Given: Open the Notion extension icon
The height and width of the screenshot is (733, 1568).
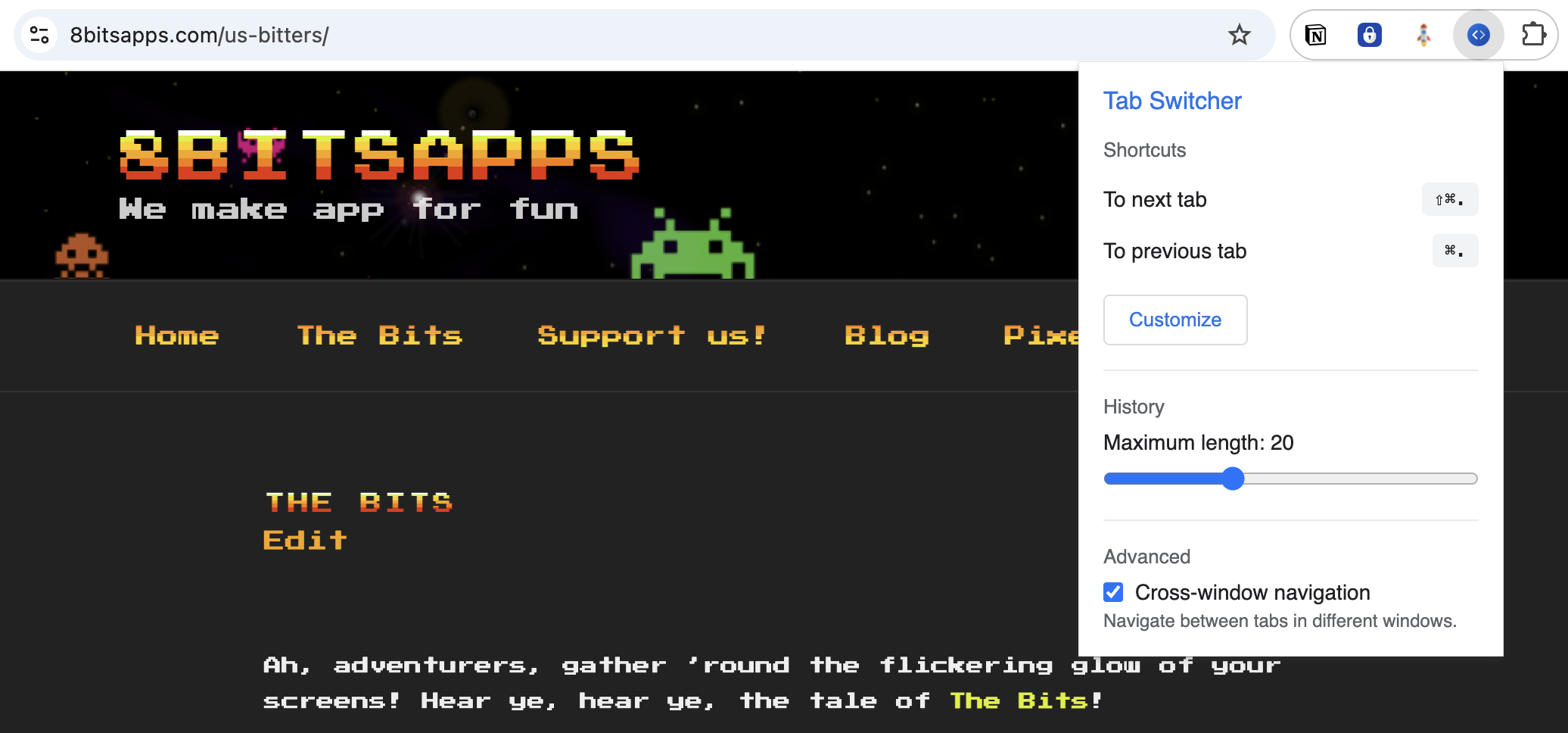Looking at the screenshot, I should (1316, 35).
